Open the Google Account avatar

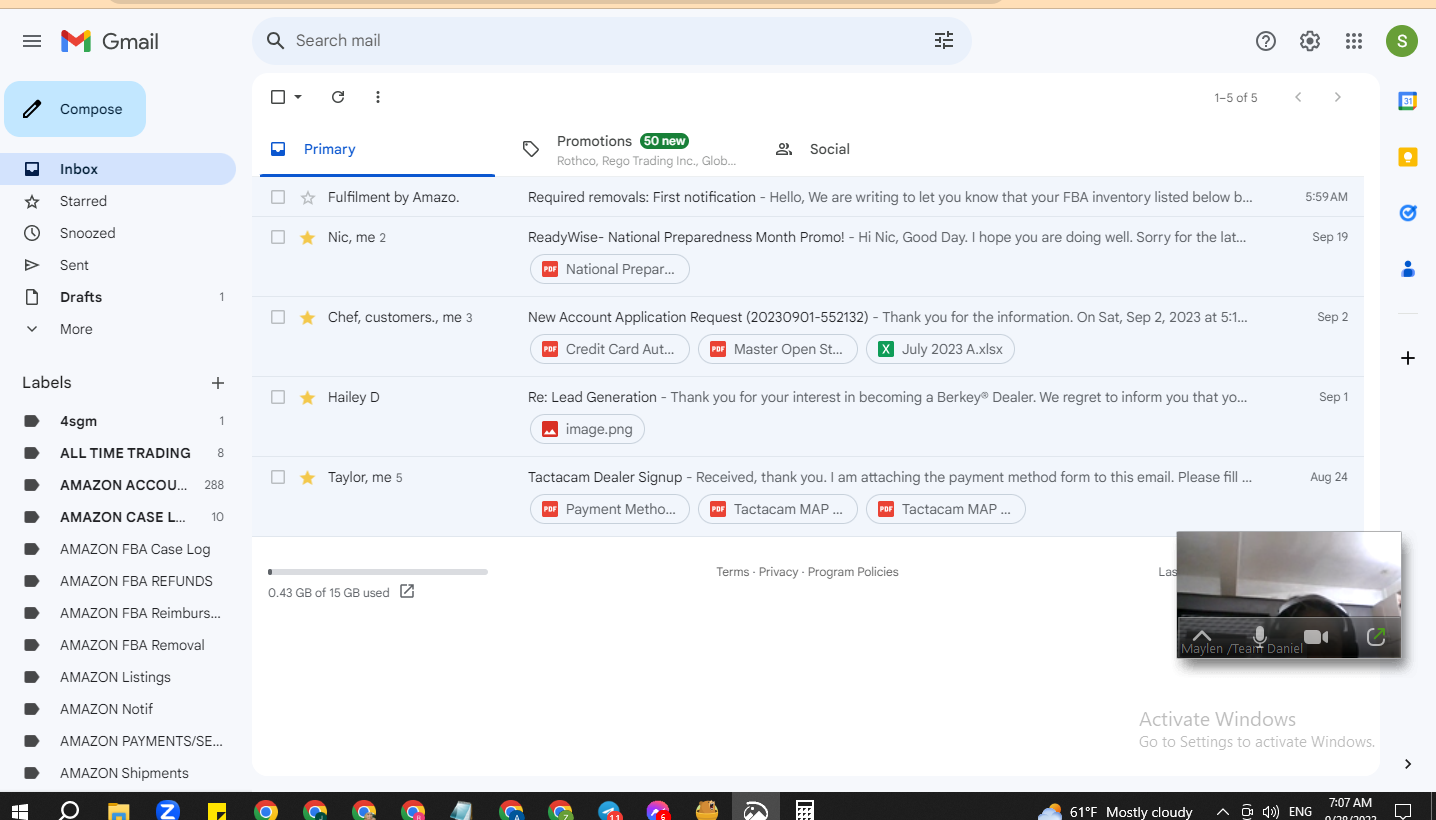click(x=1402, y=41)
